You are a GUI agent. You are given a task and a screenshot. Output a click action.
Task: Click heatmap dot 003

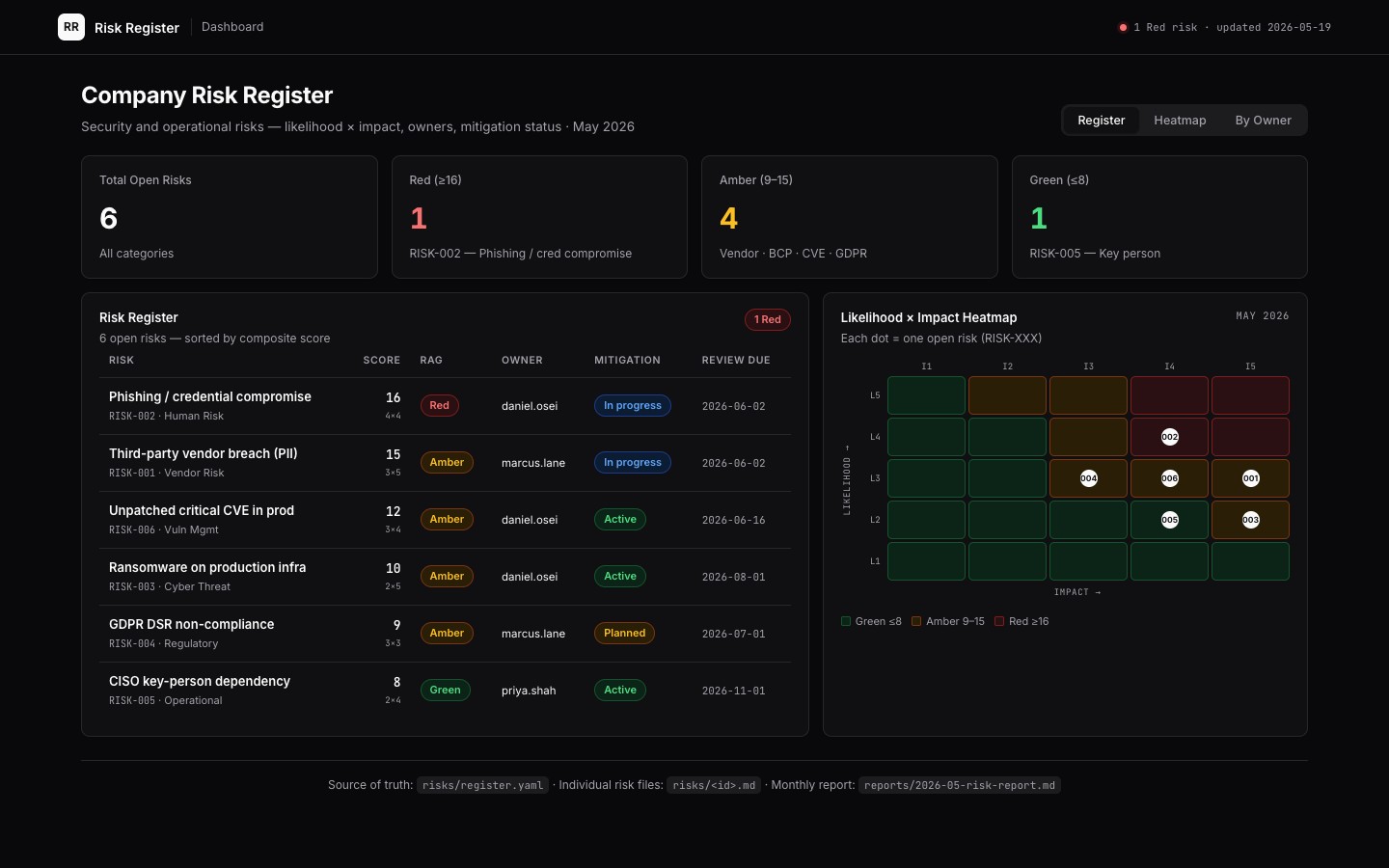(1250, 520)
